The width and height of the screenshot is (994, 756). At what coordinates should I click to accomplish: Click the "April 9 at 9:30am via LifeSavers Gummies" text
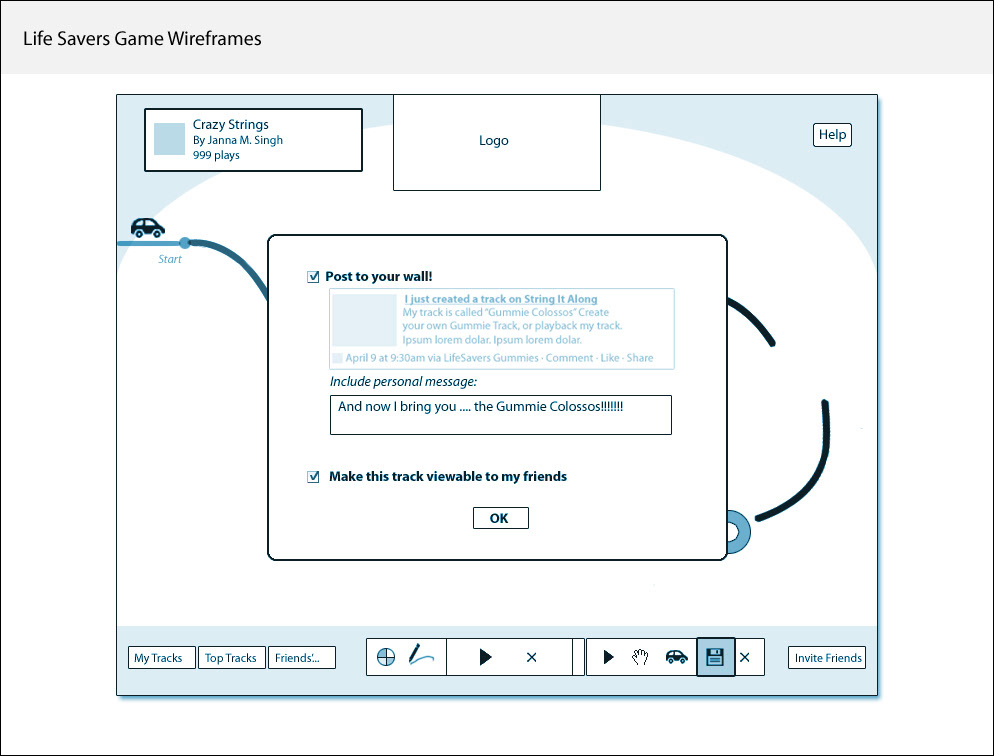click(x=442, y=358)
